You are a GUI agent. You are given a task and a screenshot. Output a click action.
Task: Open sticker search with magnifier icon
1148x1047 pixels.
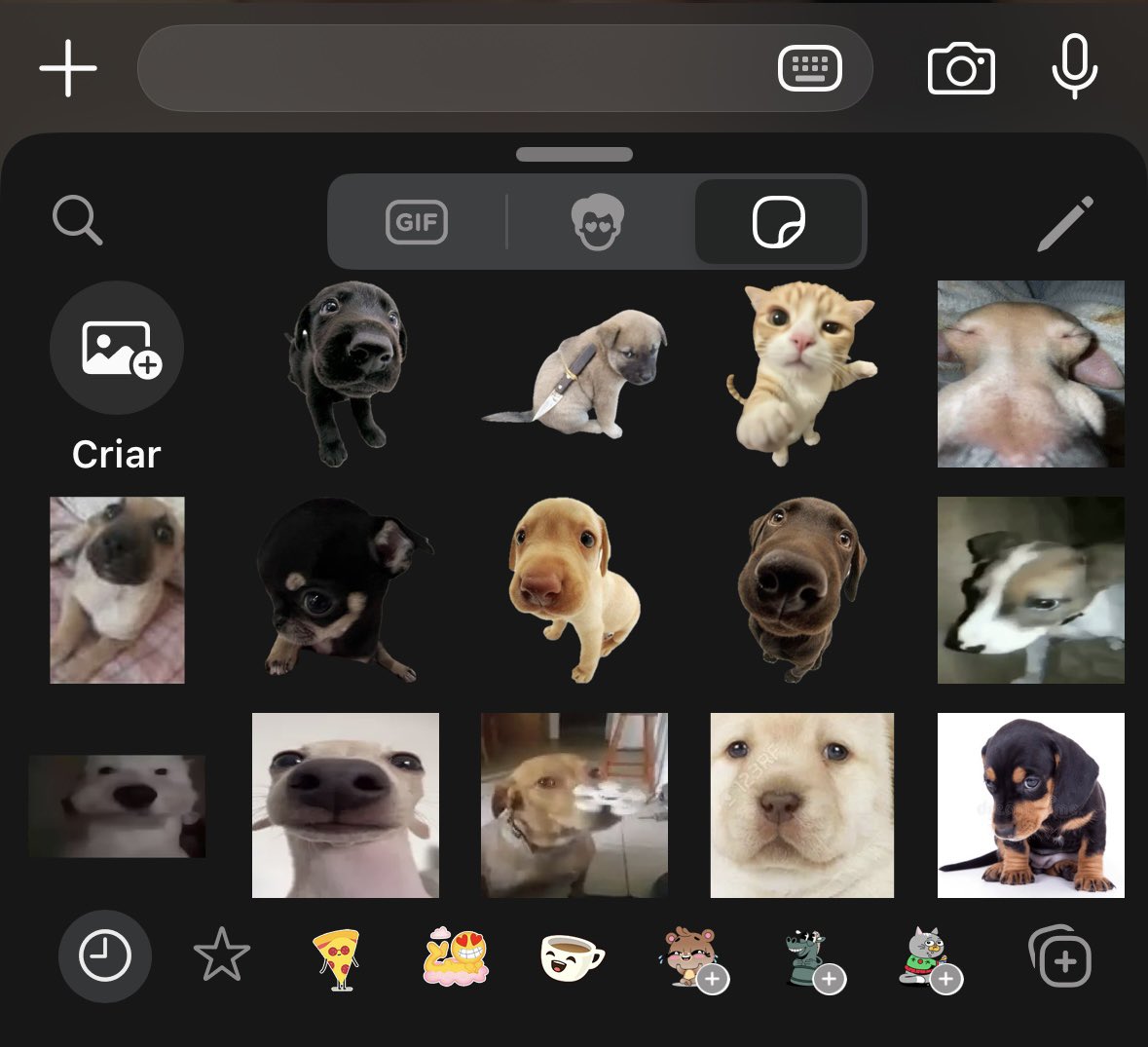(x=77, y=220)
